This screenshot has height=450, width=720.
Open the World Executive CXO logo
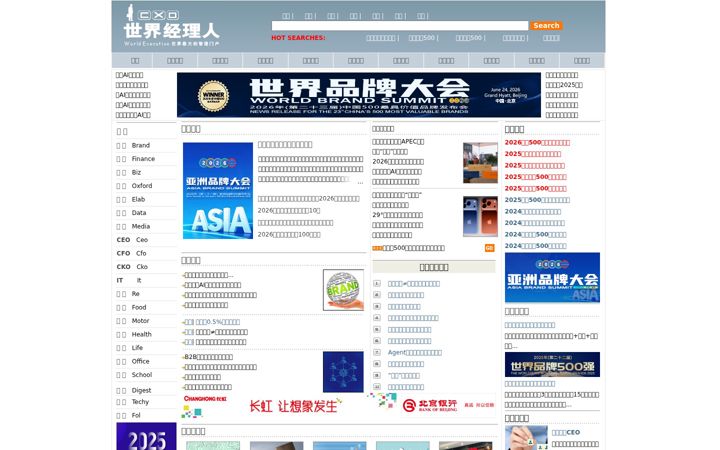point(172,25)
